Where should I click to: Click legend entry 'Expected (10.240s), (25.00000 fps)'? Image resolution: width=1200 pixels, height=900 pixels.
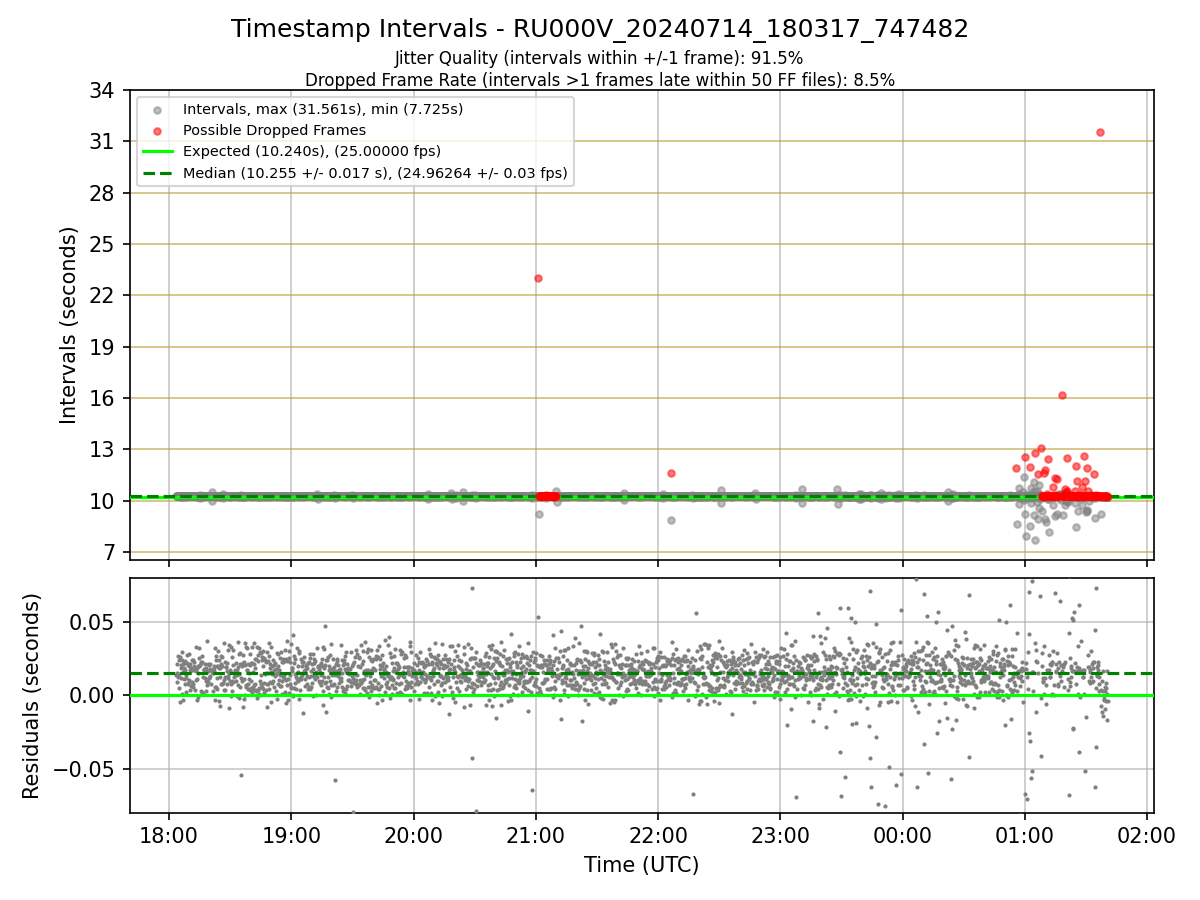(312, 151)
